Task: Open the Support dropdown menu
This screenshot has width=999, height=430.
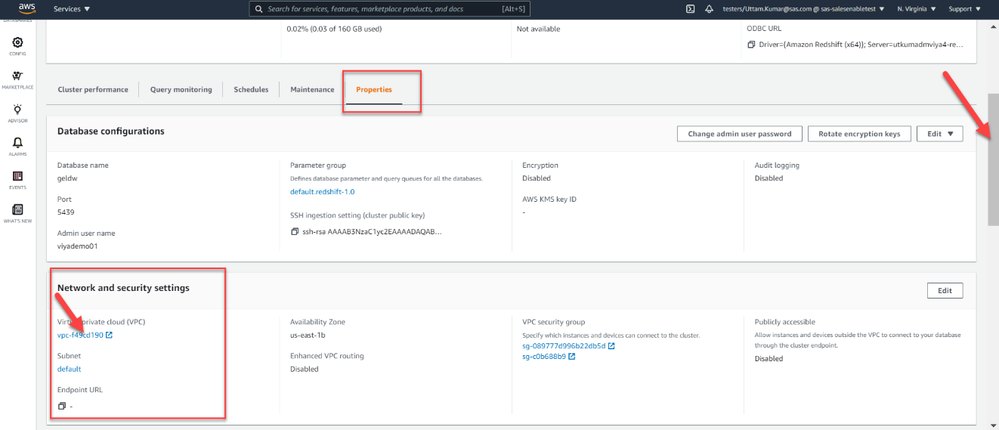Action: click(x=963, y=9)
